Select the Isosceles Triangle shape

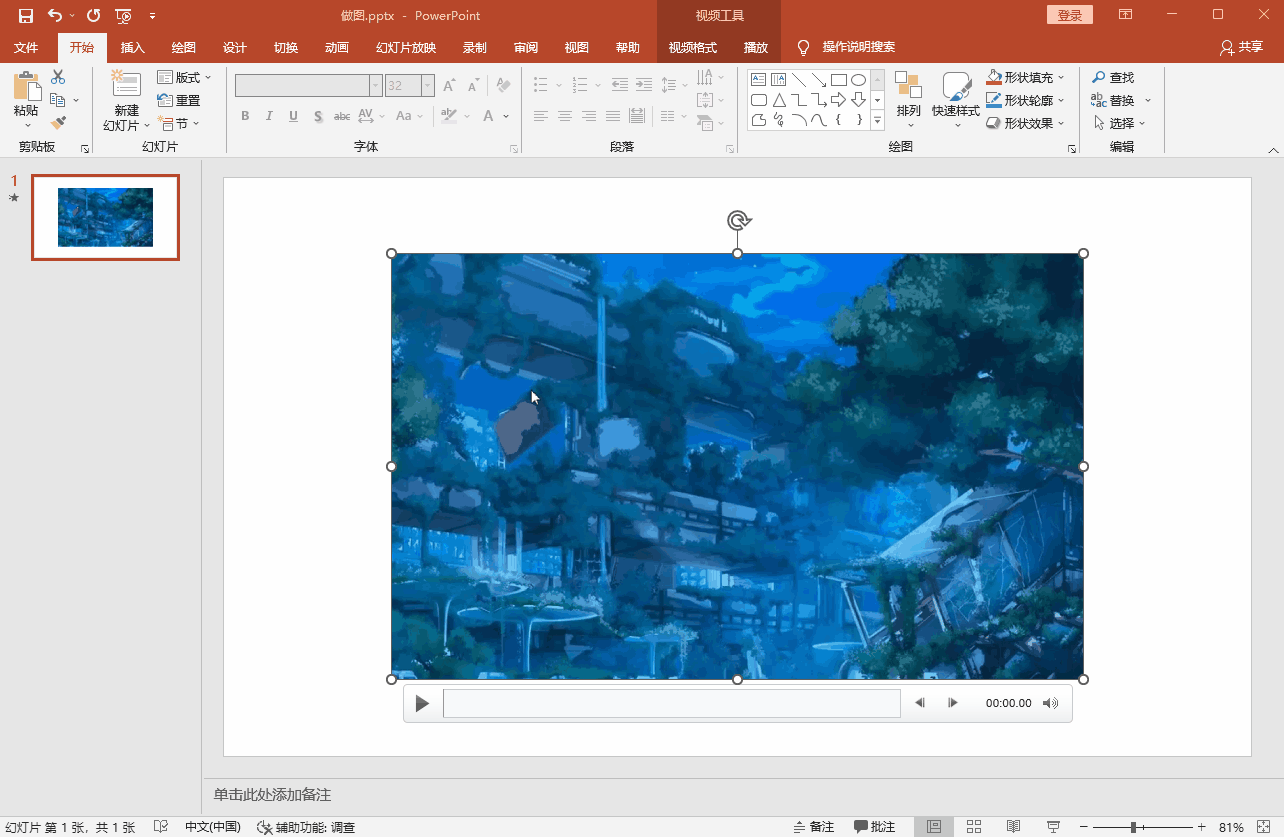tap(778, 100)
